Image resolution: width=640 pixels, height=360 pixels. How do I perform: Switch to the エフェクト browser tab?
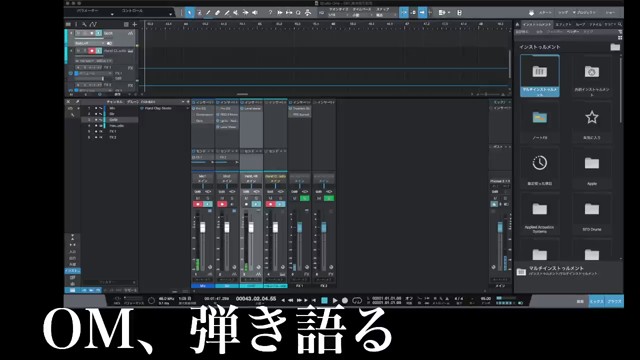[x=563, y=24]
